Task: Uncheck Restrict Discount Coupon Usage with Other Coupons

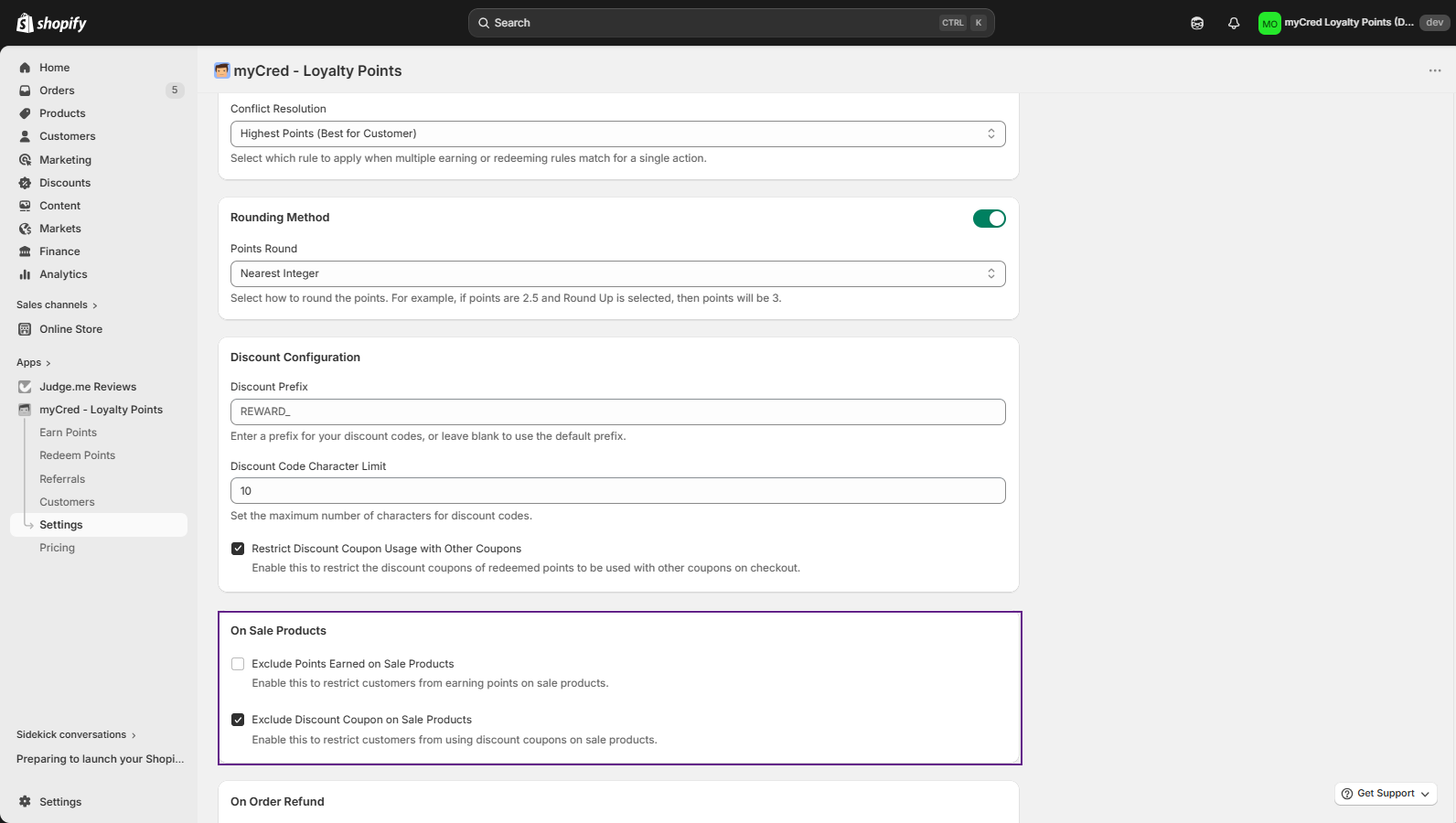Action: pos(238,549)
